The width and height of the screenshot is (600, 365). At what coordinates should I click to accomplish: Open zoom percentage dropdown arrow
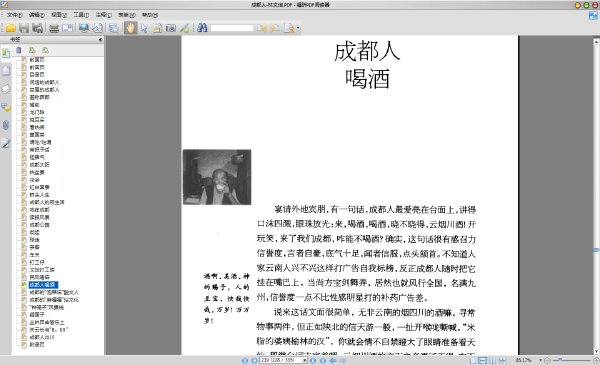pyautogui.click(x=540, y=360)
